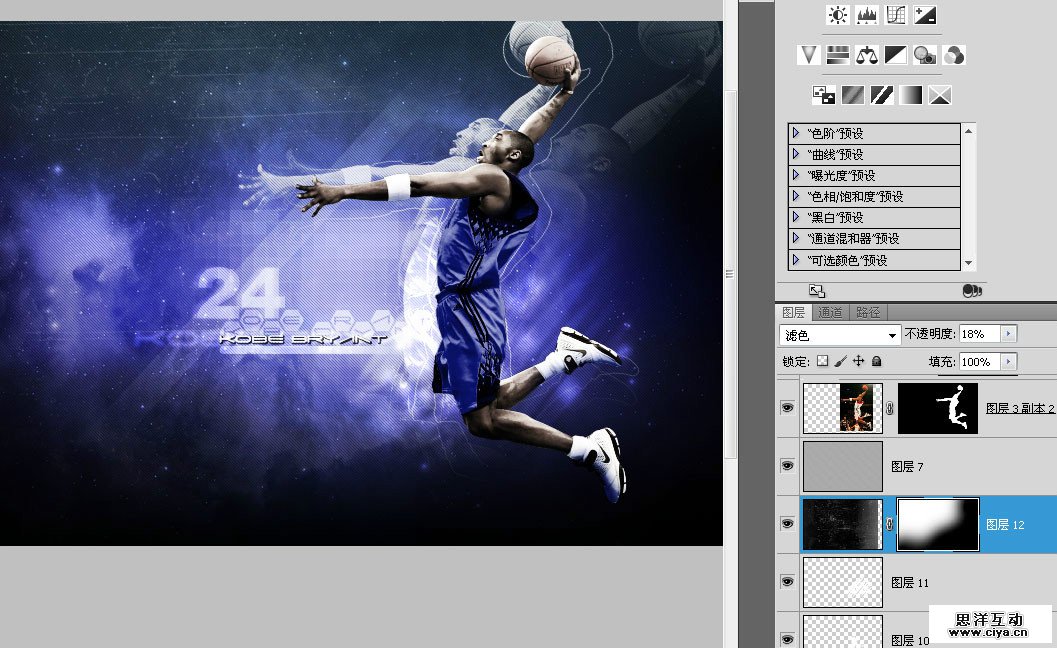
Task: Add a Brightness/Contrast adjustment
Action: coord(838,15)
